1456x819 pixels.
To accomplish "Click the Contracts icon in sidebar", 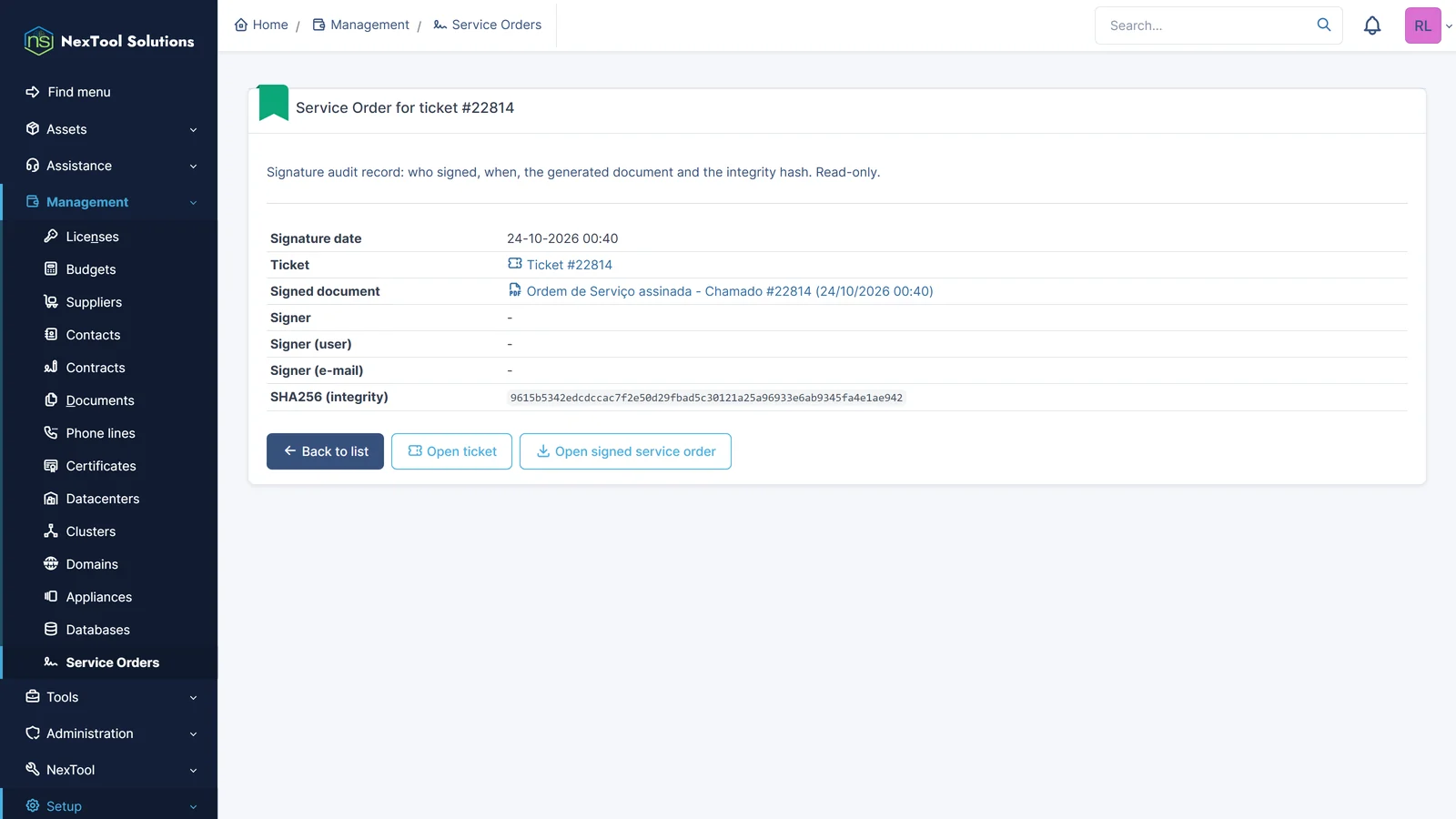I will [51, 368].
